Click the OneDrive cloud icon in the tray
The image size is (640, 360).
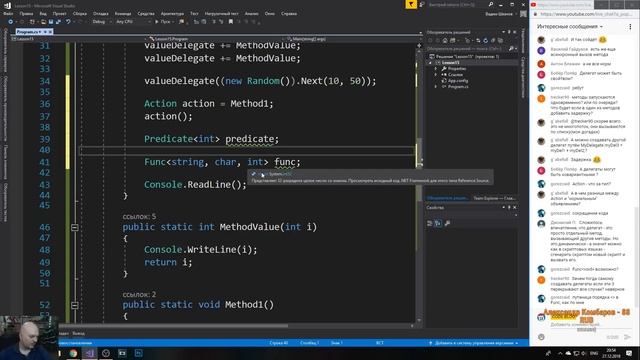point(568,353)
